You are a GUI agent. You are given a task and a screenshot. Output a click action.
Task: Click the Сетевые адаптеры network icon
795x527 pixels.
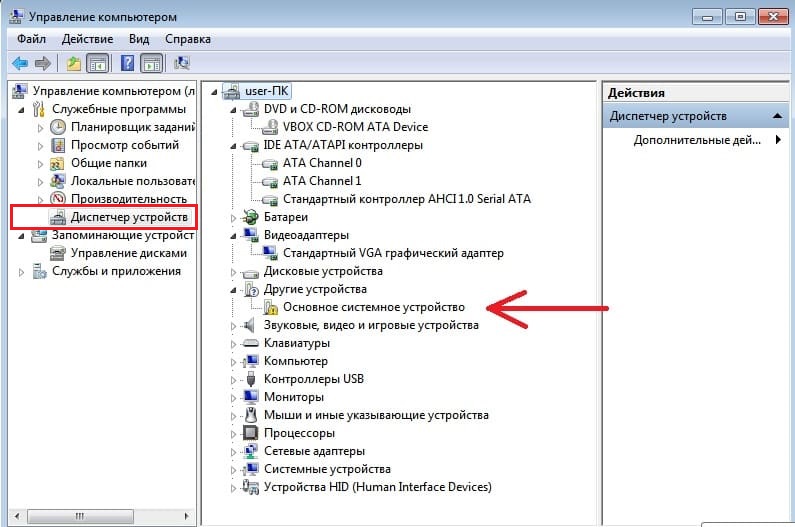click(250, 451)
